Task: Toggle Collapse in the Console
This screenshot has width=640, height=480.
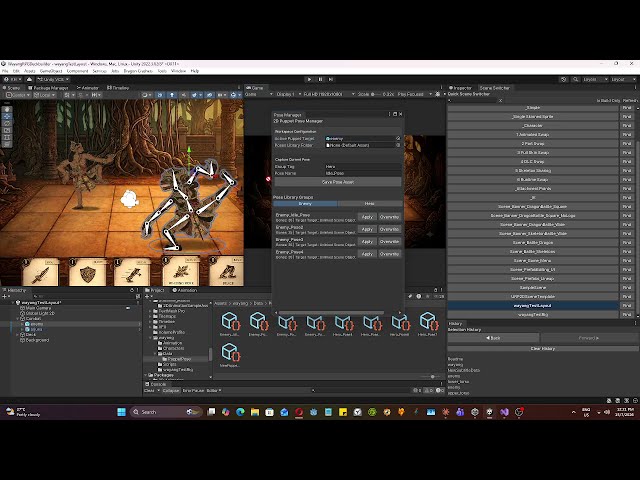Action: coord(171,391)
